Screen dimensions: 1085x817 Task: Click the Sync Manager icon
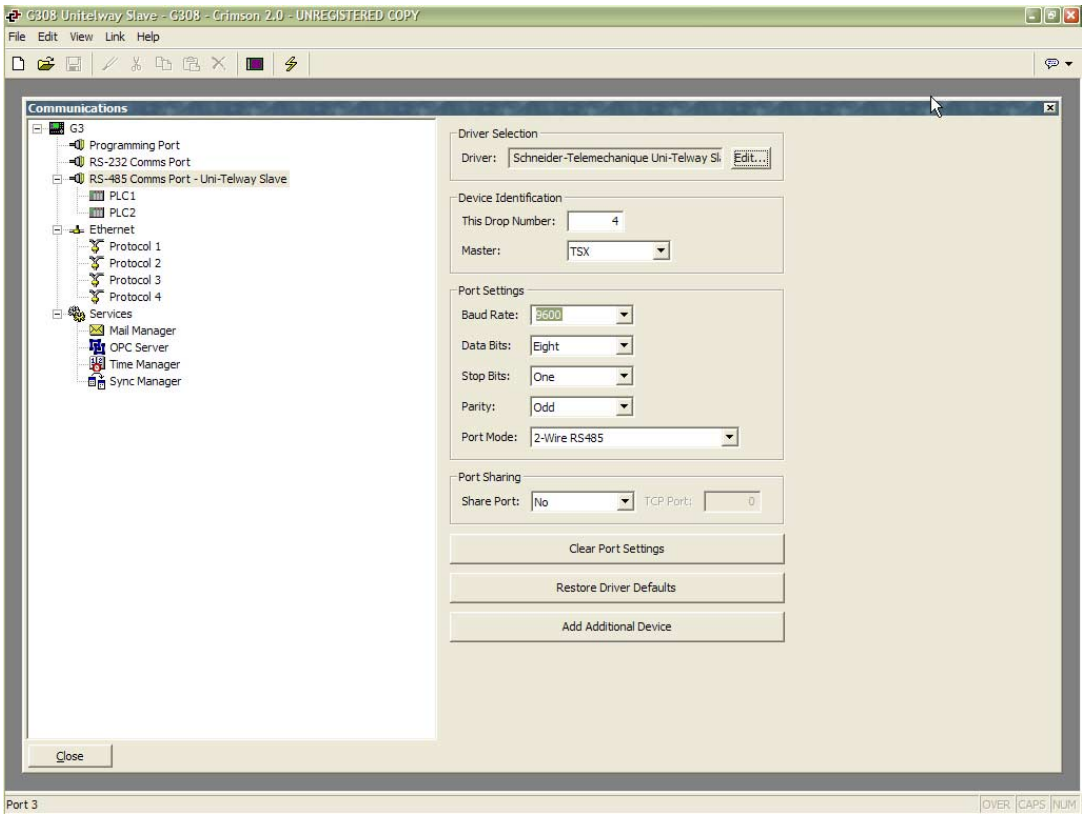(x=97, y=381)
